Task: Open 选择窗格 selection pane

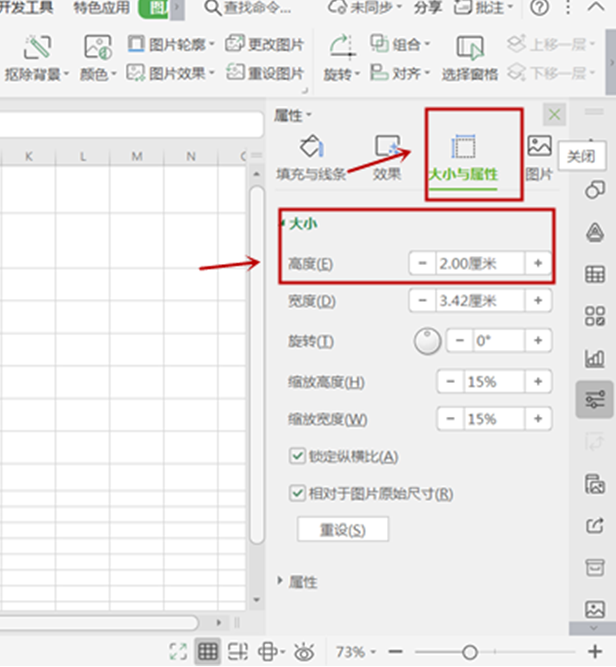Action: pos(470,59)
